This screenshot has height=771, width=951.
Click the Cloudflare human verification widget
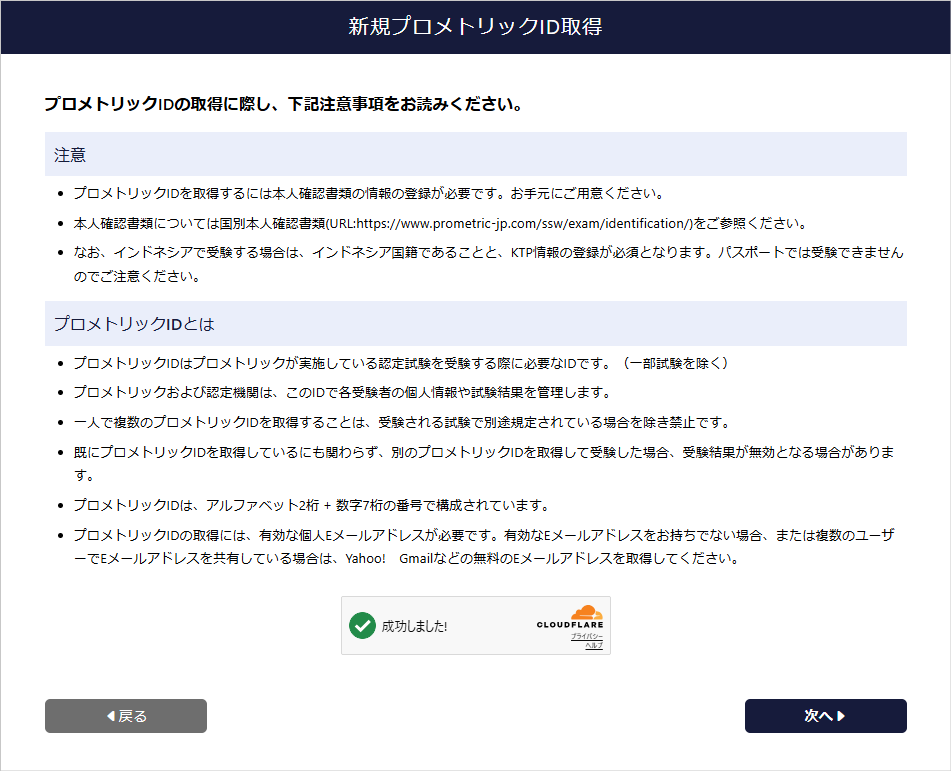pos(476,625)
